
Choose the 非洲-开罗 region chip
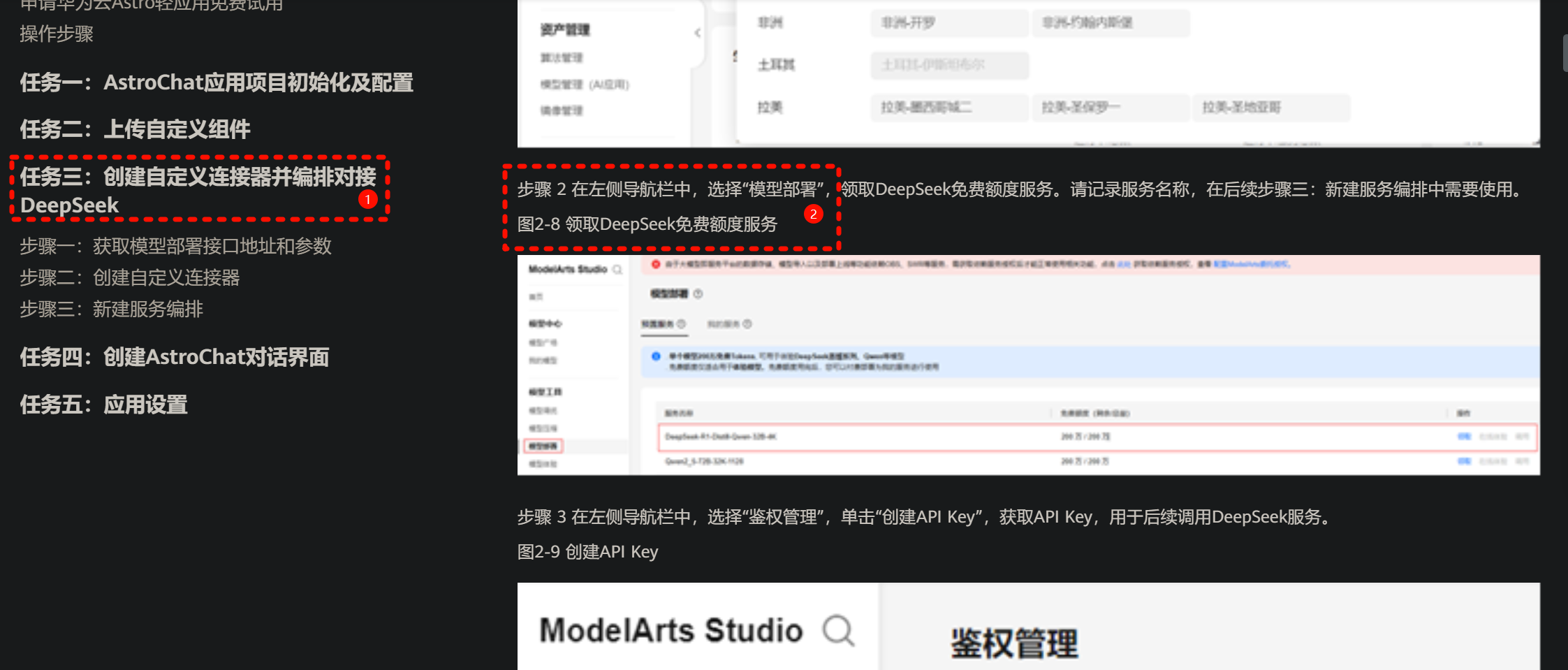(950, 23)
